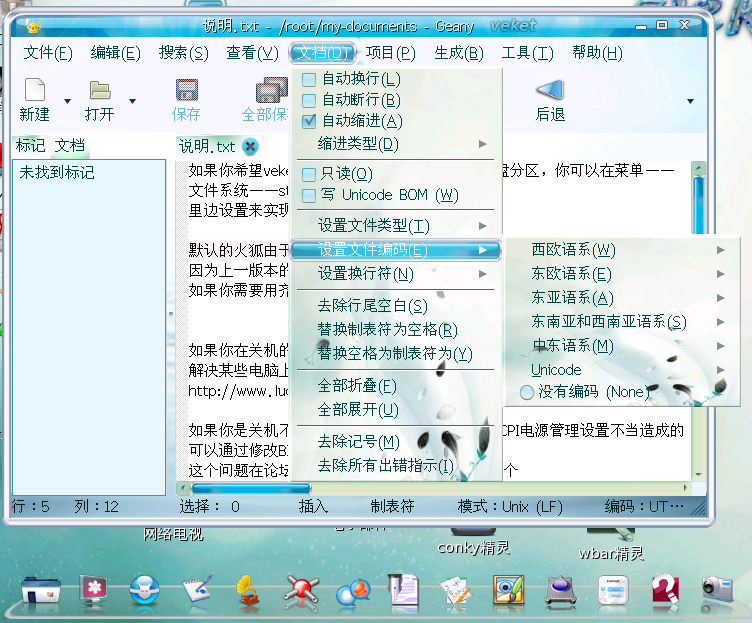752x623 pixels.
Task: Click the vertical scrollbar thumb in editor
Action: pos(698,205)
